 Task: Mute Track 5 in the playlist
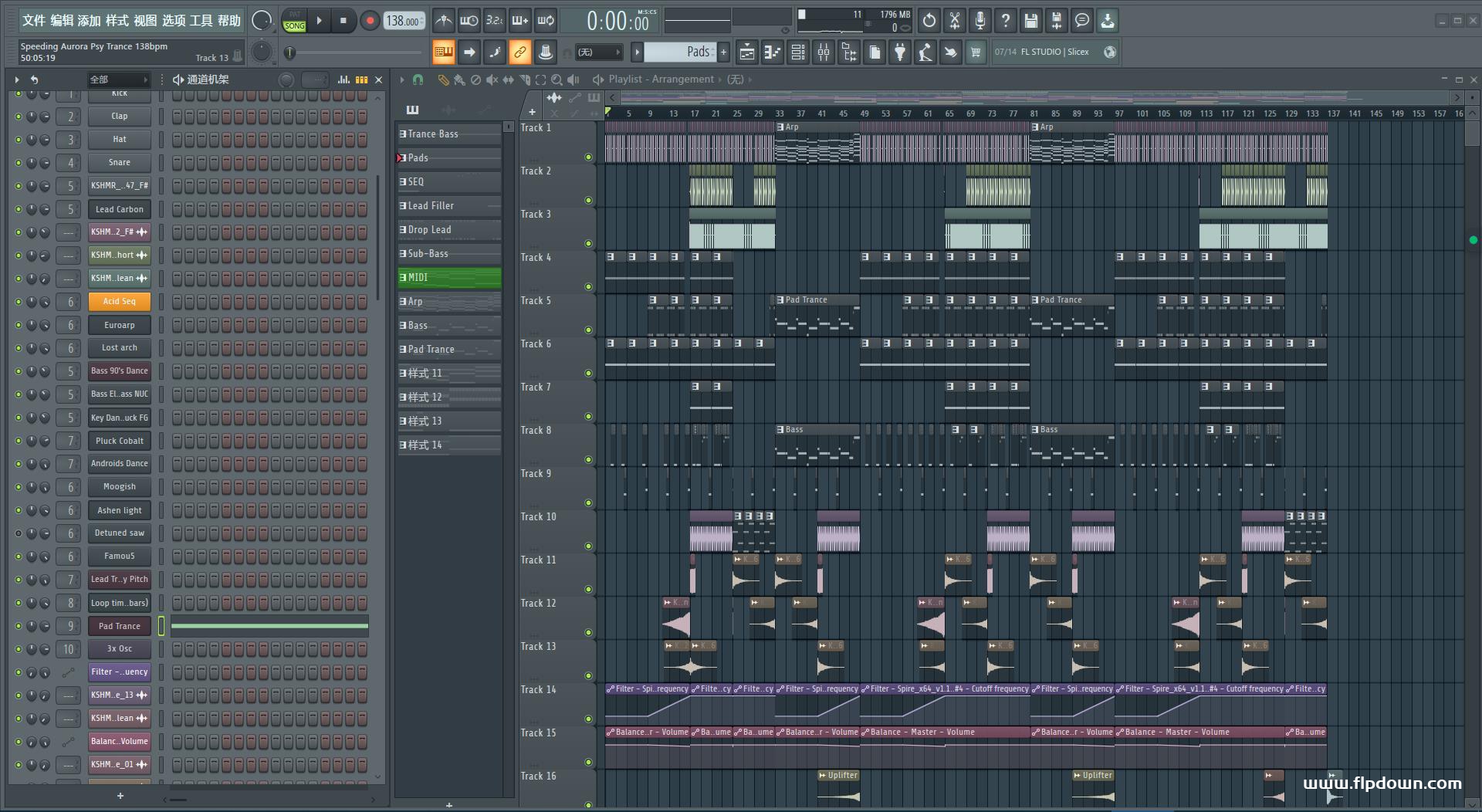coord(588,330)
